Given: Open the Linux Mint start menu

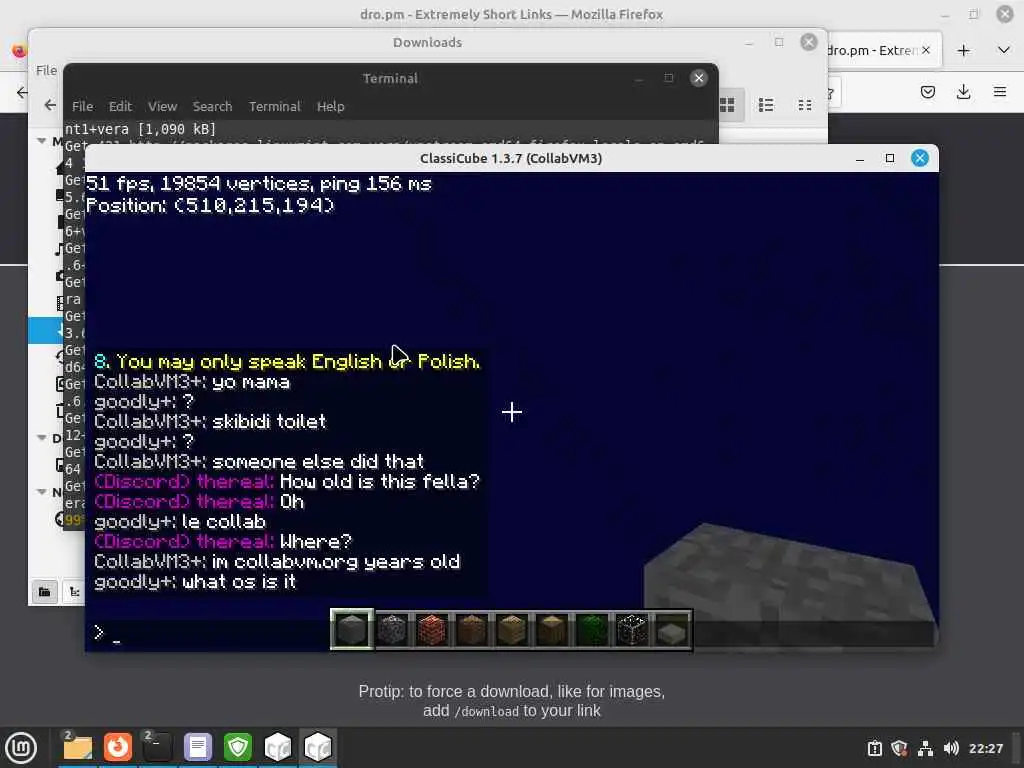Looking at the screenshot, I should [x=22, y=747].
